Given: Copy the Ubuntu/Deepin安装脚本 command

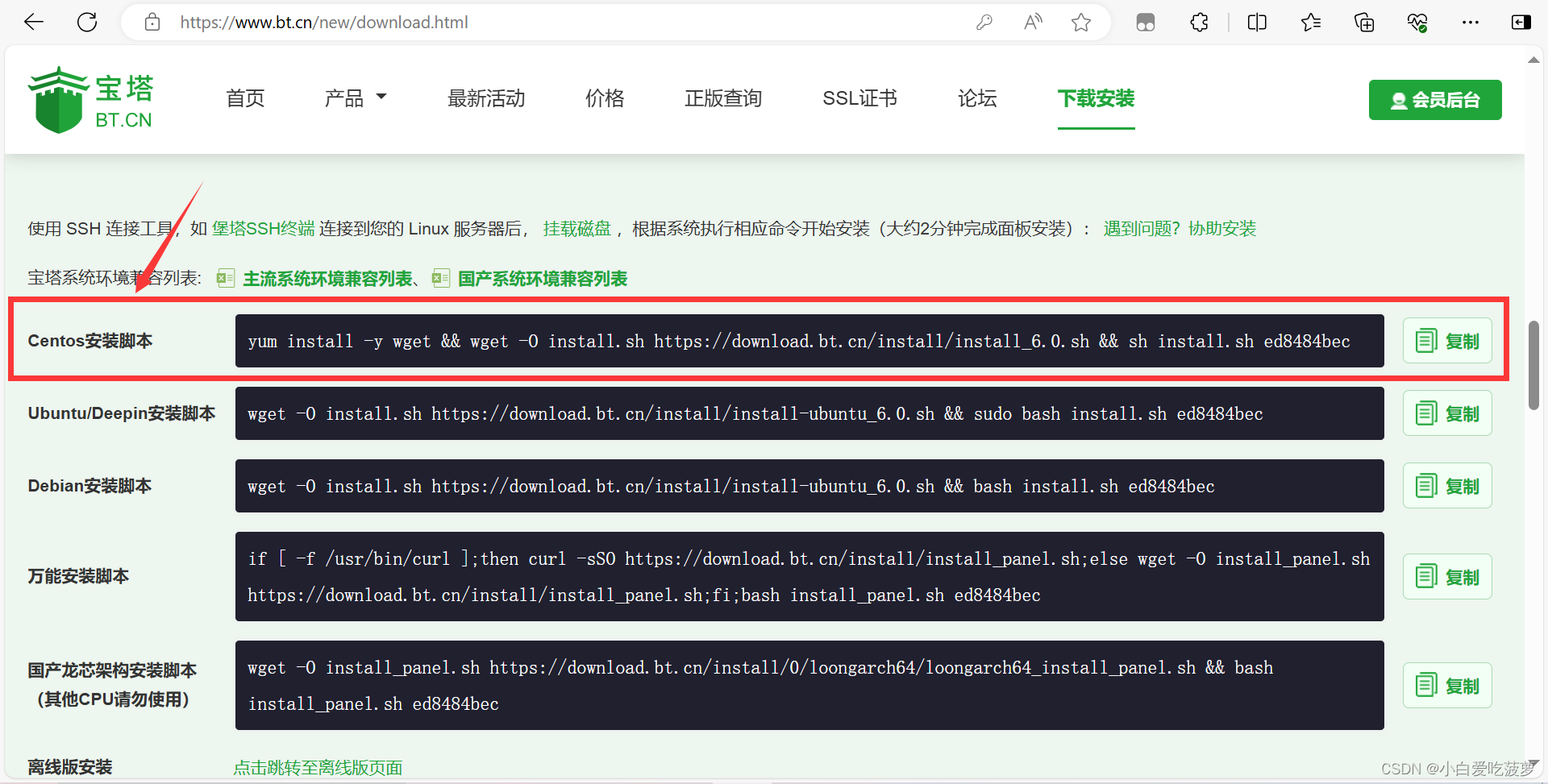Looking at the screenshot, I should (x=1446, y=413).
